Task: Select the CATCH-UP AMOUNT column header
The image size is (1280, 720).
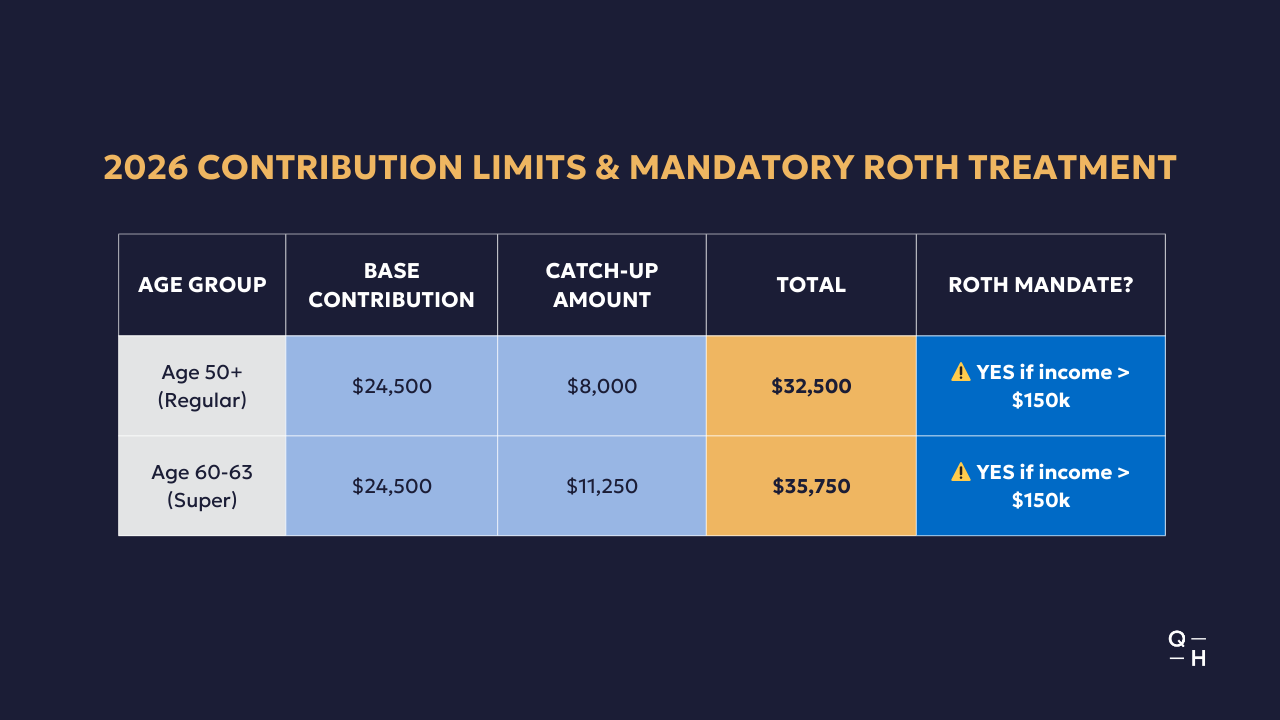Action: pos(602,285)
